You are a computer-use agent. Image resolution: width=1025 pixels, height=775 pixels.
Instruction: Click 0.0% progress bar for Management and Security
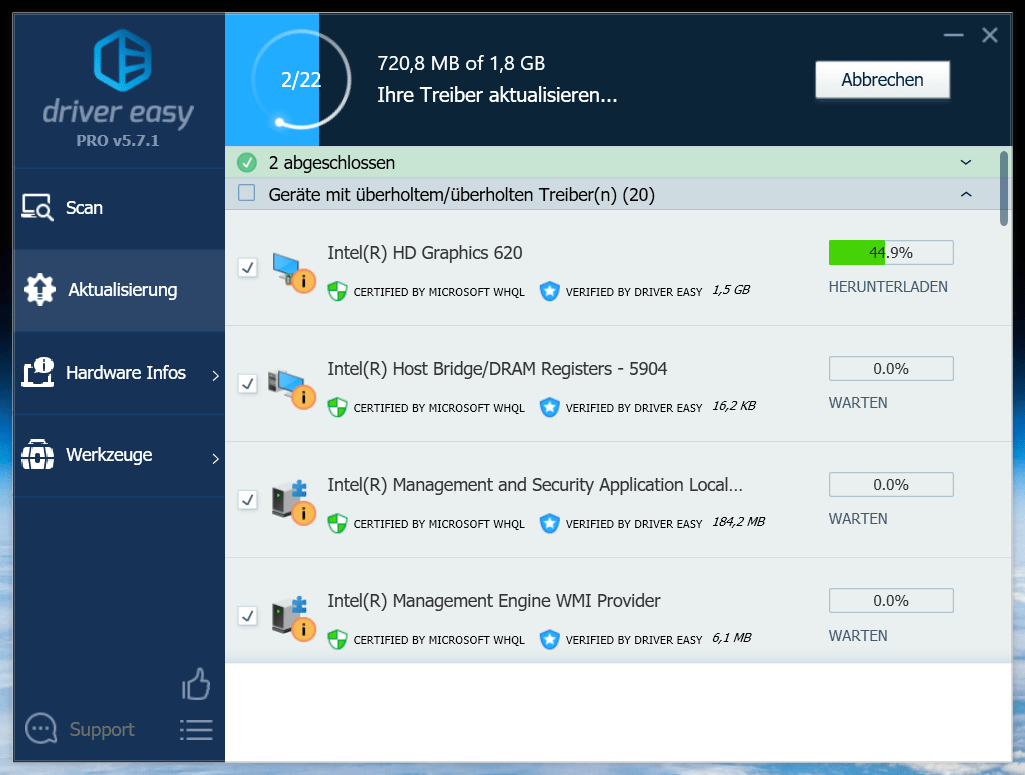click(891, 485)
